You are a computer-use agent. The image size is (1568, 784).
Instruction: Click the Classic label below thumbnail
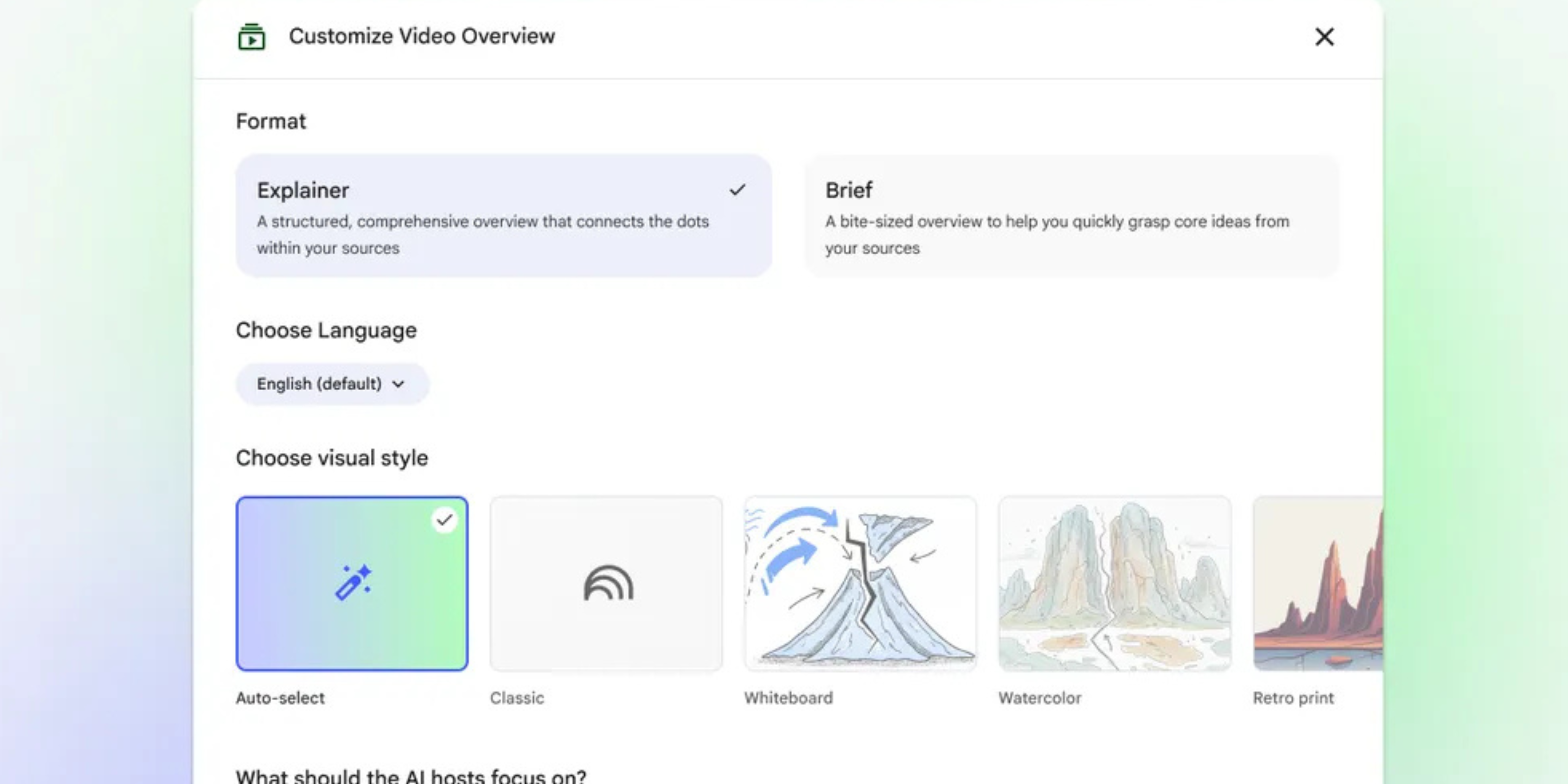(x=517, y=698)
